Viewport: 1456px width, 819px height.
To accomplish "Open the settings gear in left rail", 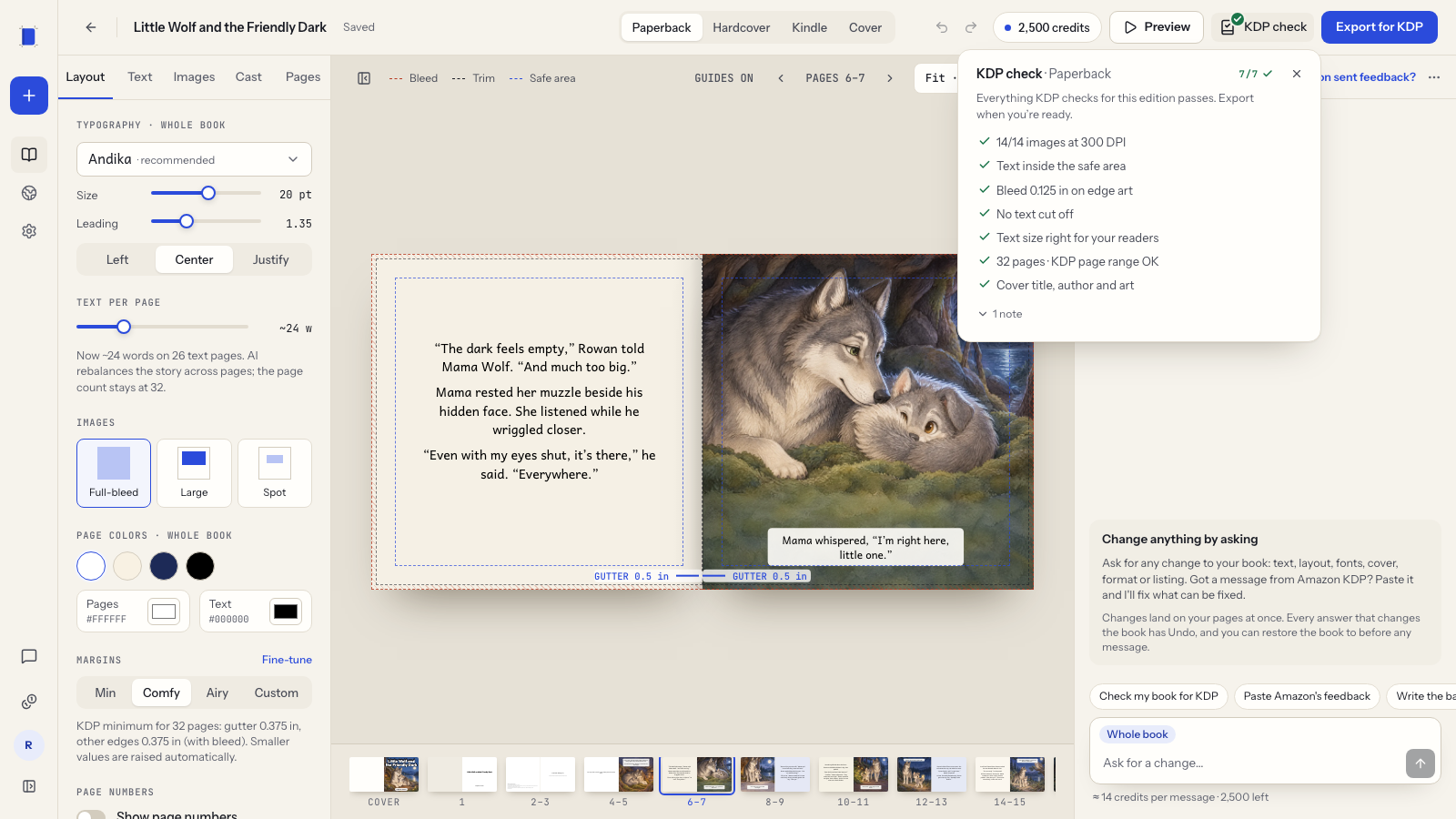I will 29,231.
